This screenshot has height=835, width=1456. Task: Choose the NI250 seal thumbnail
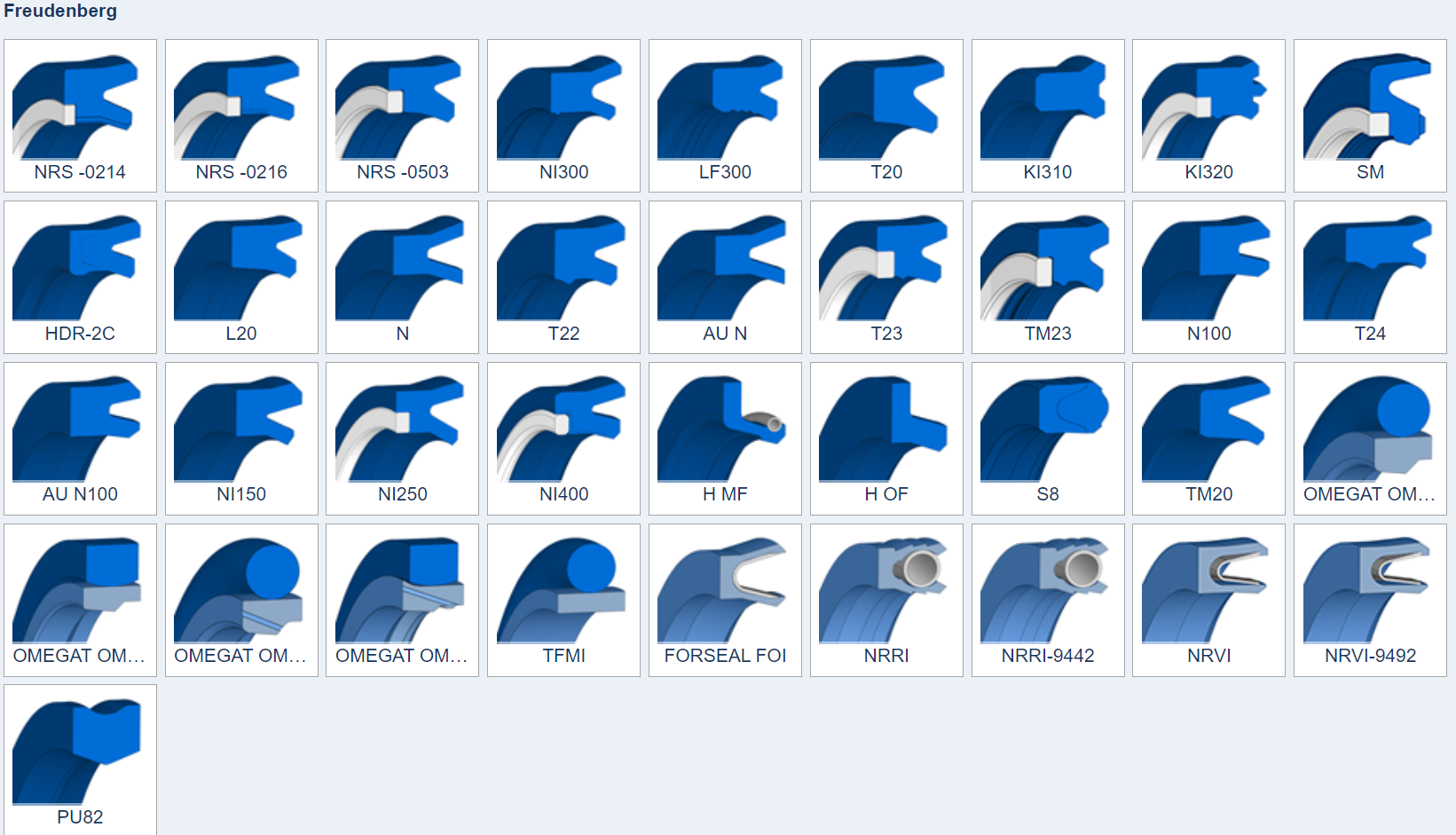[402, 438]
